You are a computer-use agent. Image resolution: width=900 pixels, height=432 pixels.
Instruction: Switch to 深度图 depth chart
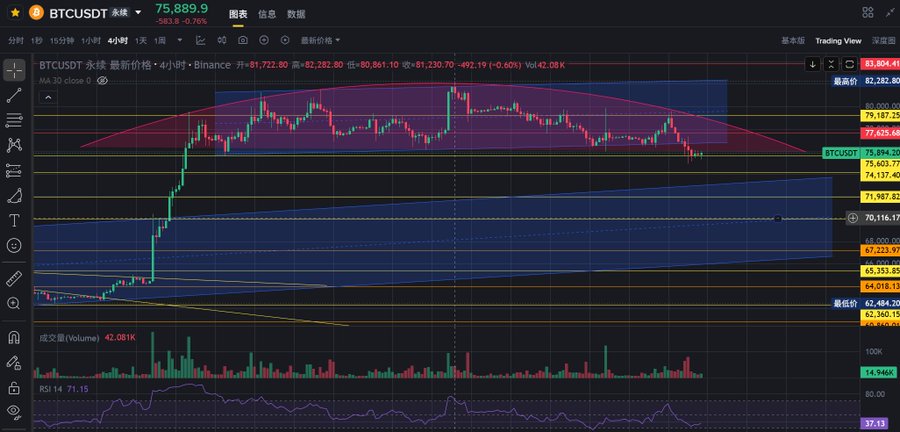884,41
